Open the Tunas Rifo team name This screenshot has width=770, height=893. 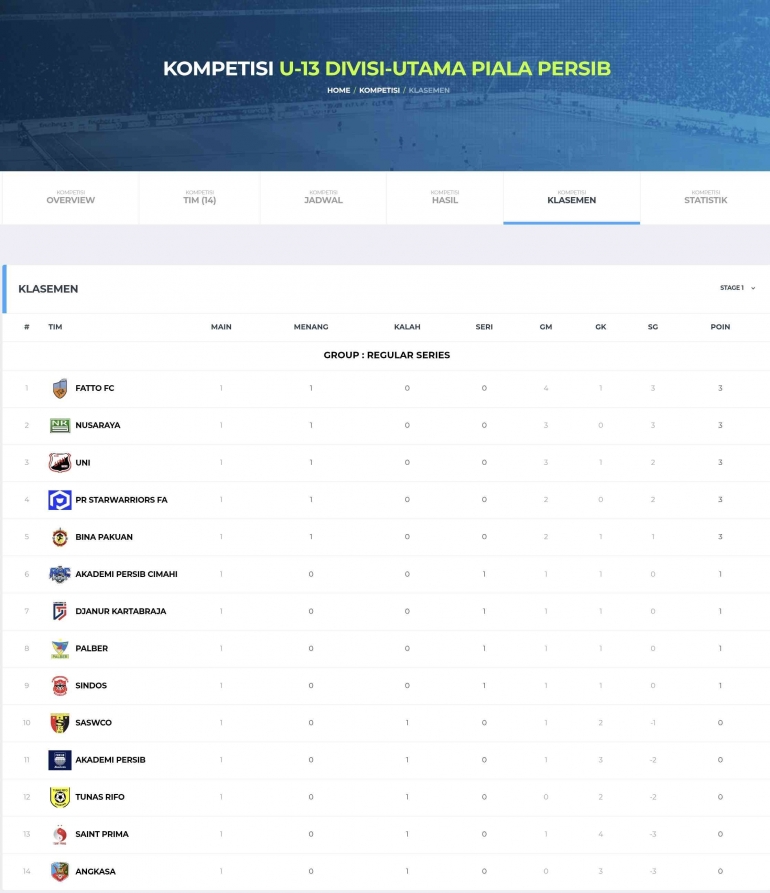pos(100,797)
